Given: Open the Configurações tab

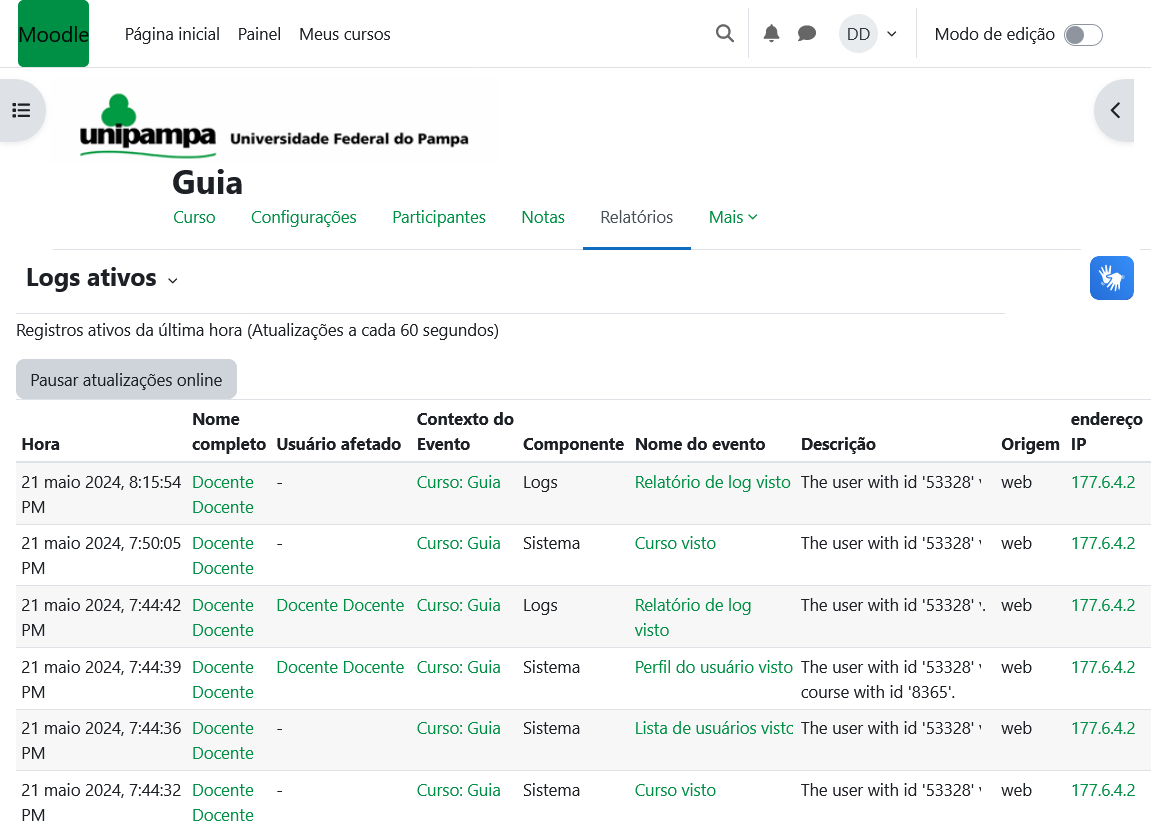Looking at the screenshot, I should 304,217.
